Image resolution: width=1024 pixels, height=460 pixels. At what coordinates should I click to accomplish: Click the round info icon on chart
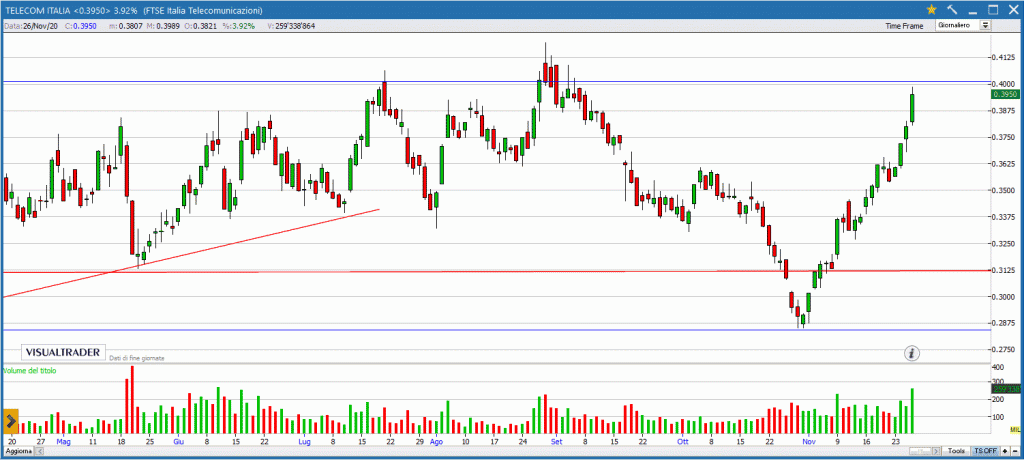point(912,354)
